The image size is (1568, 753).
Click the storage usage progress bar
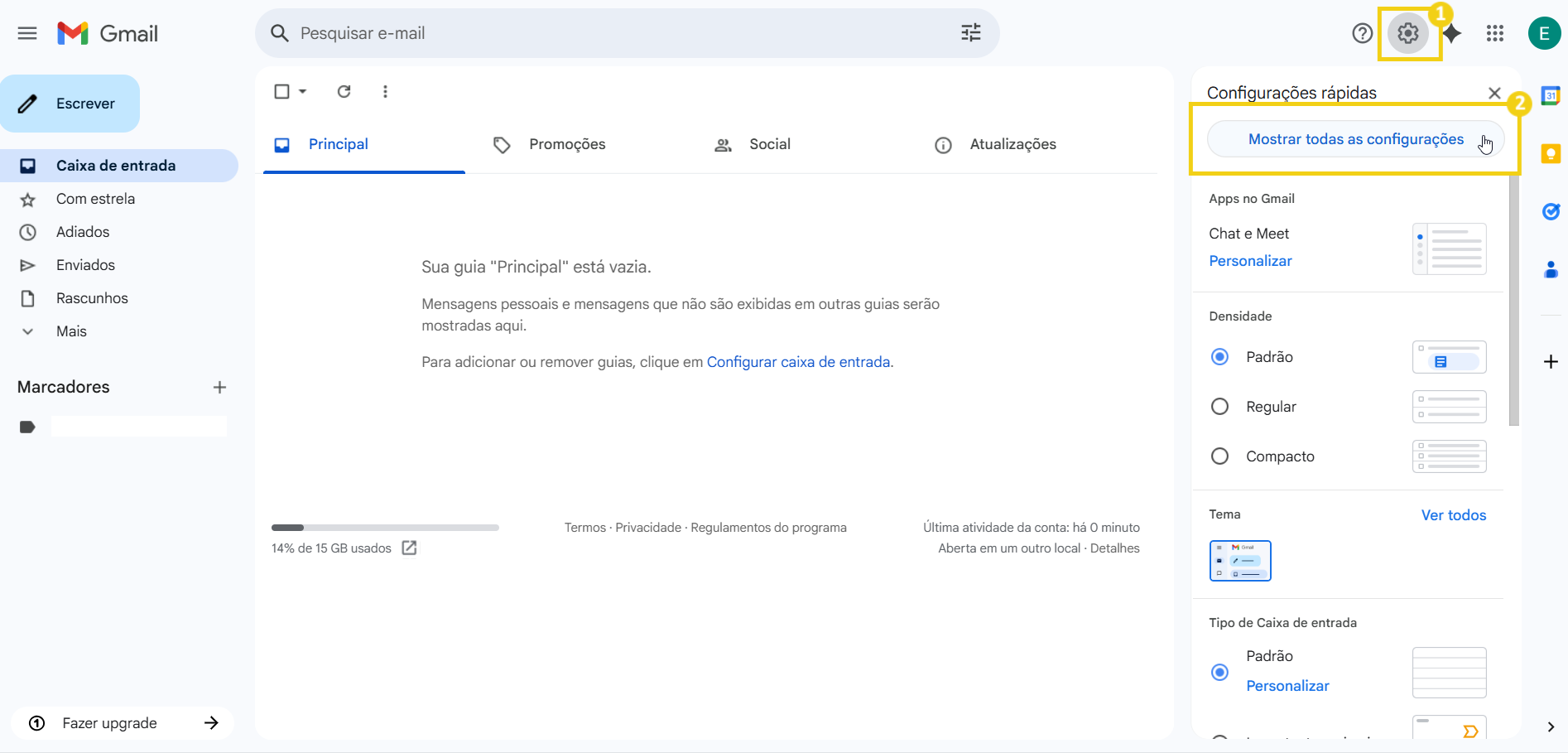[x=385, y=528]
